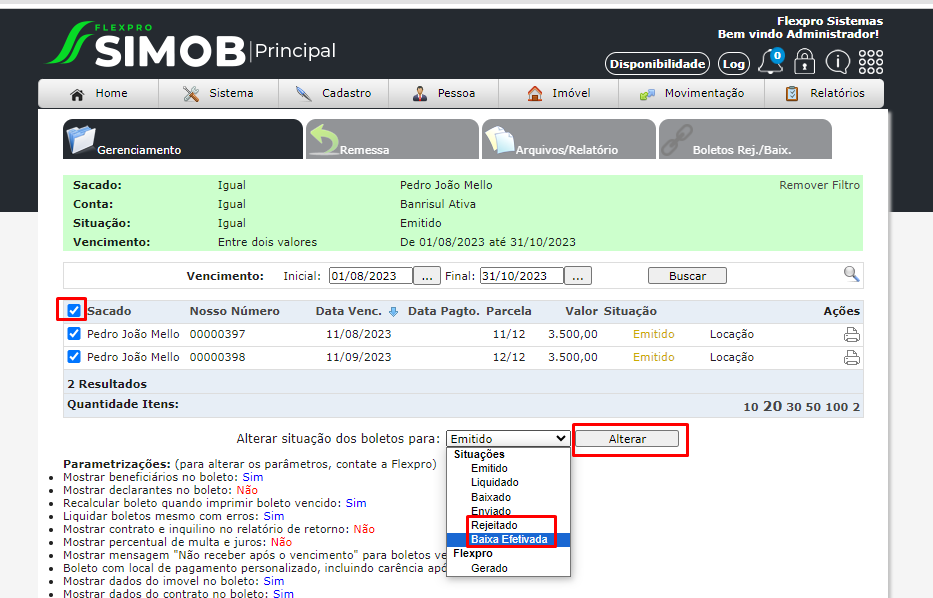Sort by Situação column header
The image size is (933, 598).
pos(630,311)
